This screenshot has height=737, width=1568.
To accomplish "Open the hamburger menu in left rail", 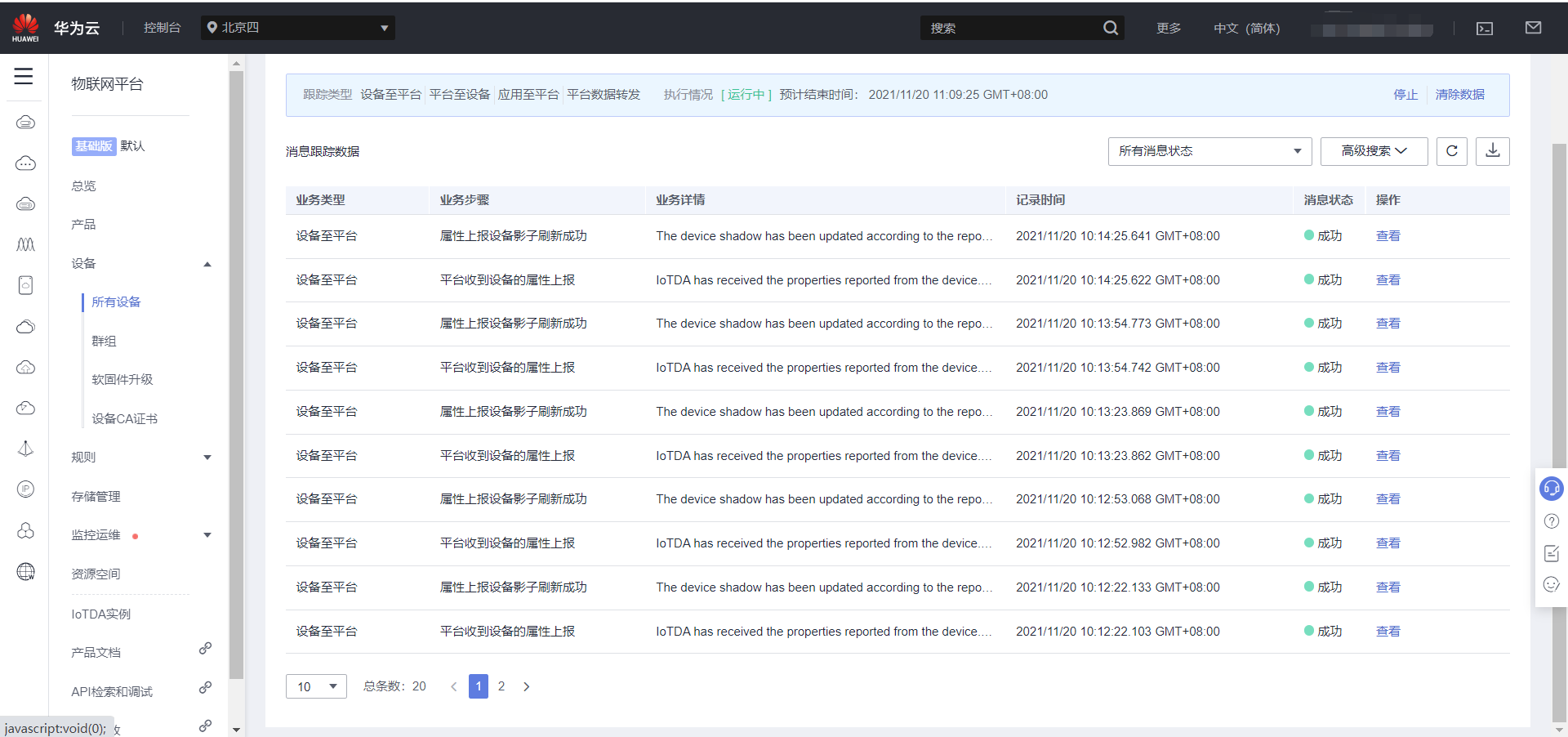I will [x=24, y=76].
